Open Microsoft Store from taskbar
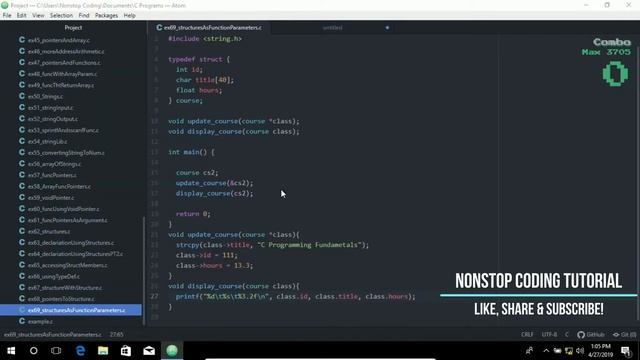This screenshot has width=640, height=360. coord(126,351)
